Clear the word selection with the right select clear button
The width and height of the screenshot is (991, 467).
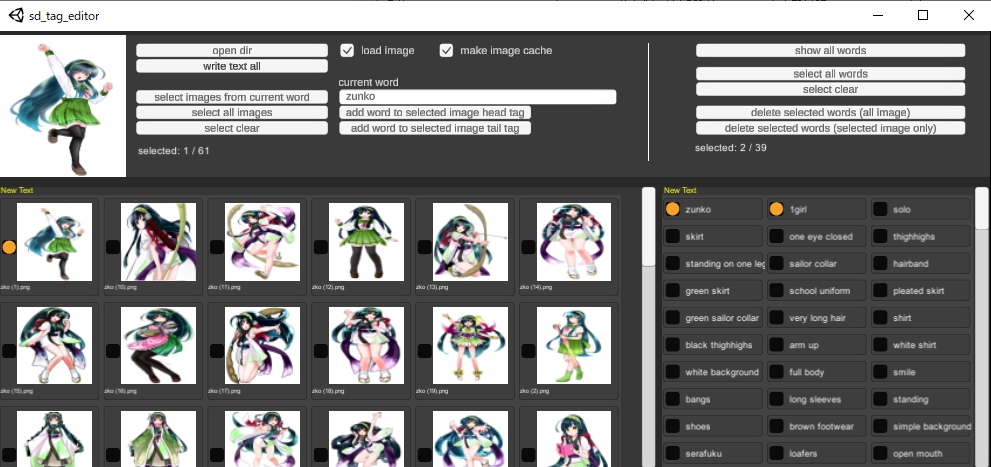(x=830, y=89)
